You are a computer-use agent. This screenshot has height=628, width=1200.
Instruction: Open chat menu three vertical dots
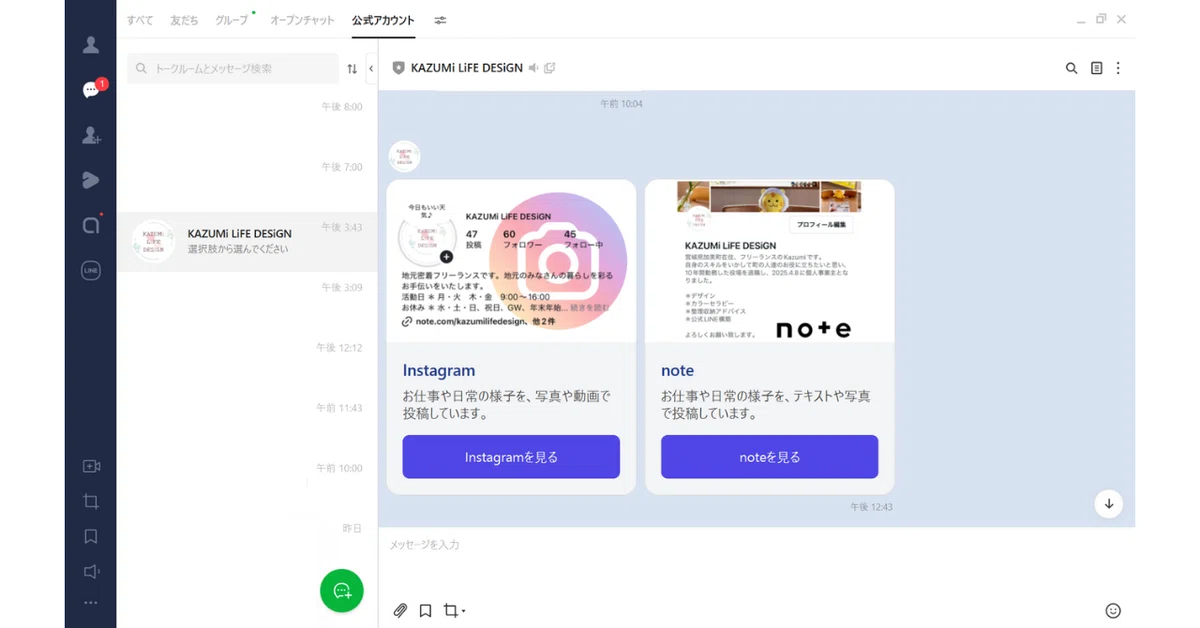[x=1118, y=68]
